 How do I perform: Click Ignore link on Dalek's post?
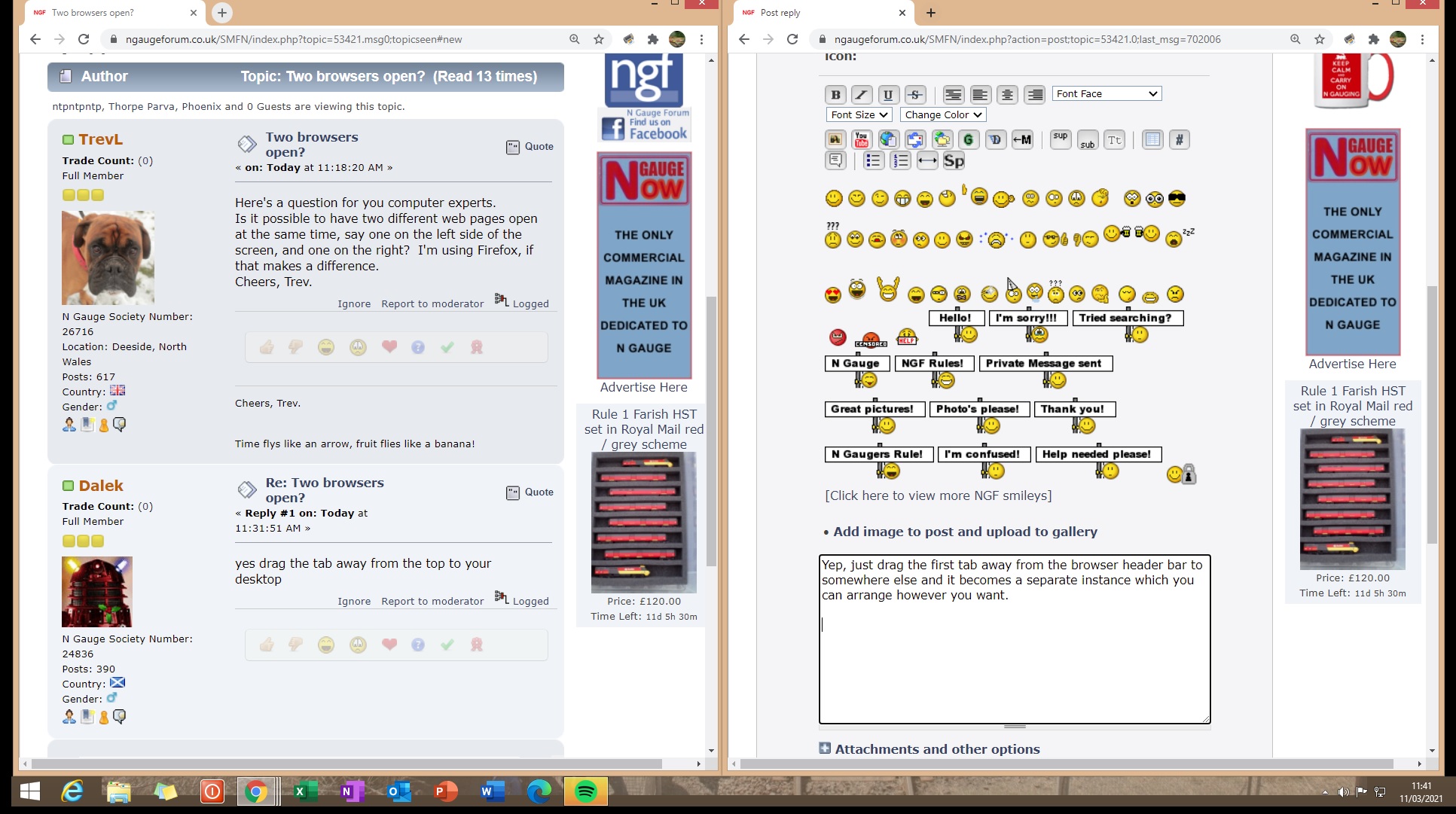pyautogui.click(x=354, y=601)
